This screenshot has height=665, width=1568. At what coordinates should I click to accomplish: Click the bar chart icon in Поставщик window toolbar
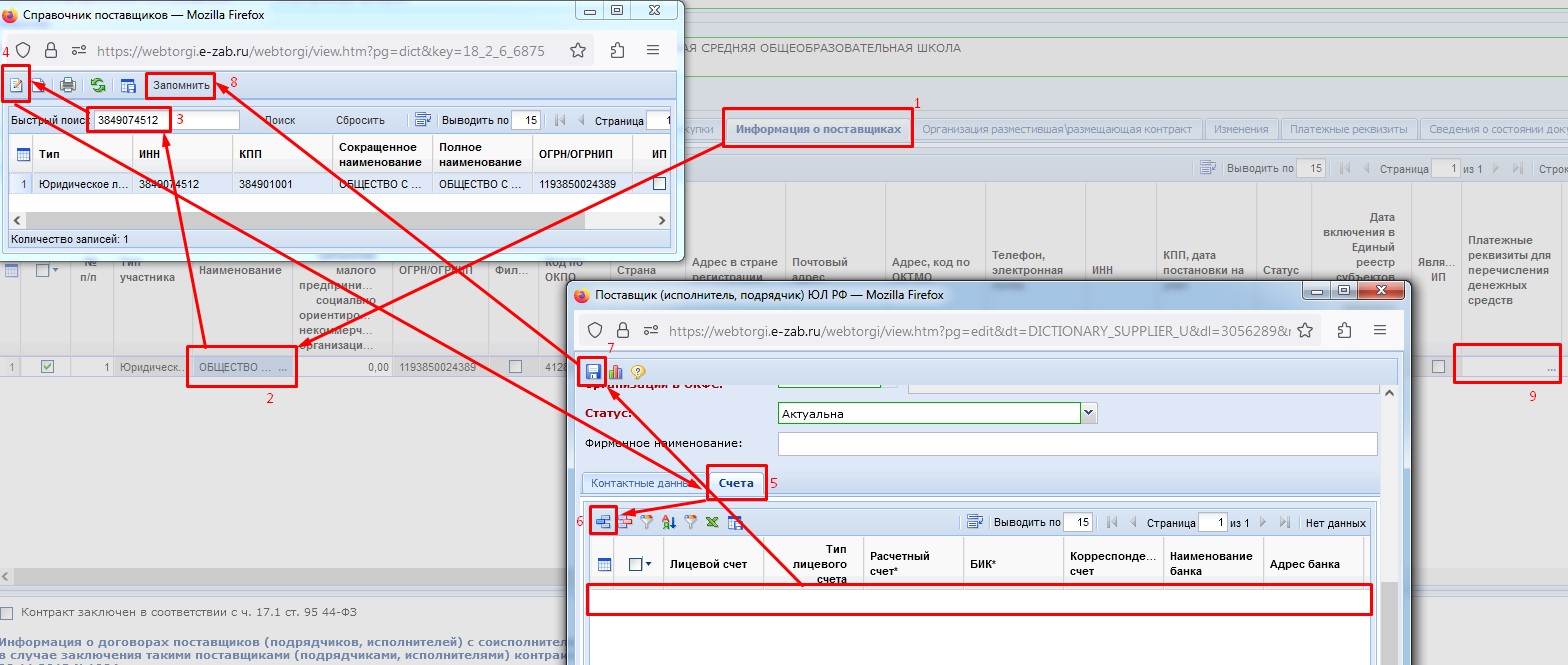click(615, 371)
